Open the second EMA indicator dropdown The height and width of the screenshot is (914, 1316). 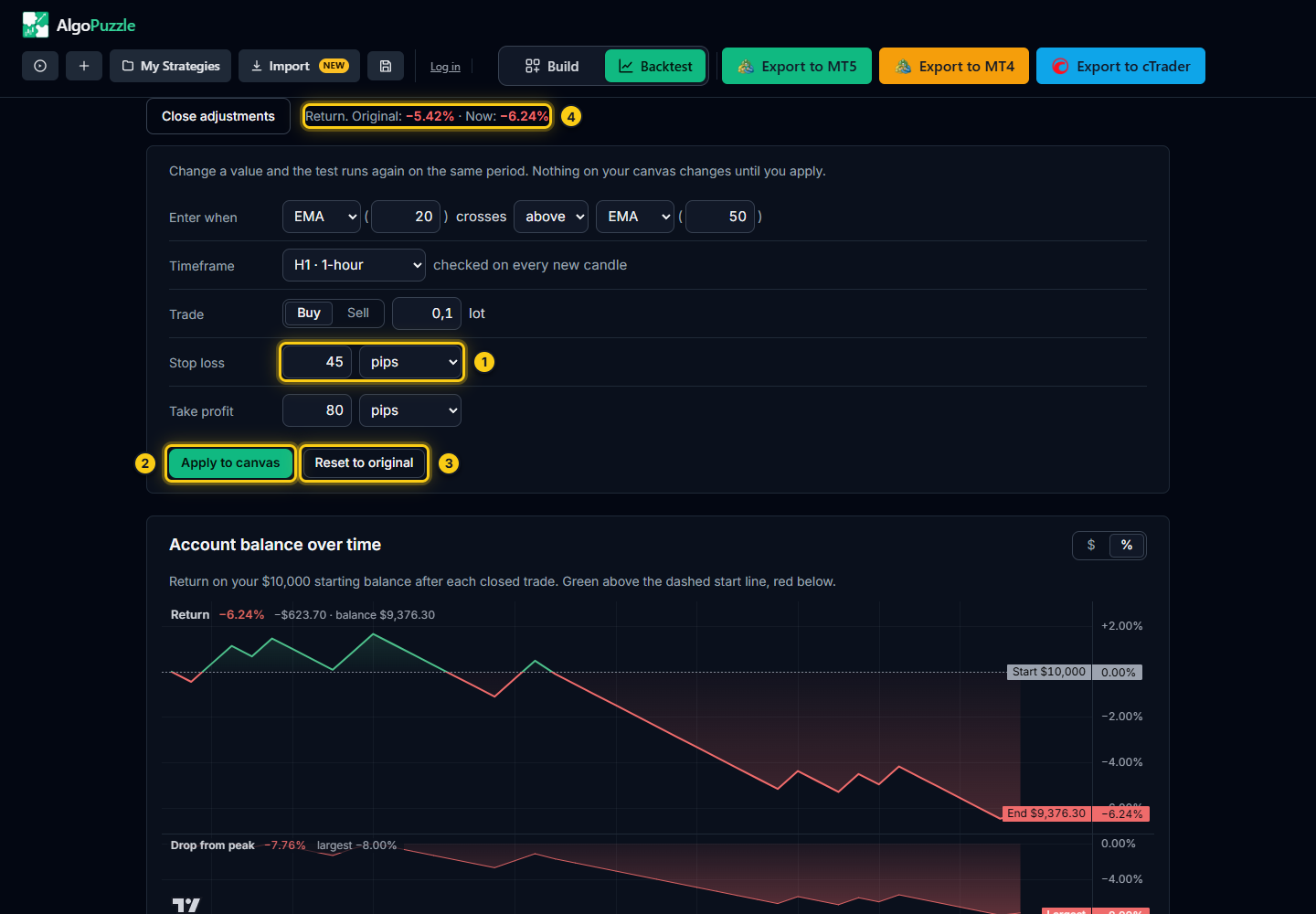click(x=635, y=217)
